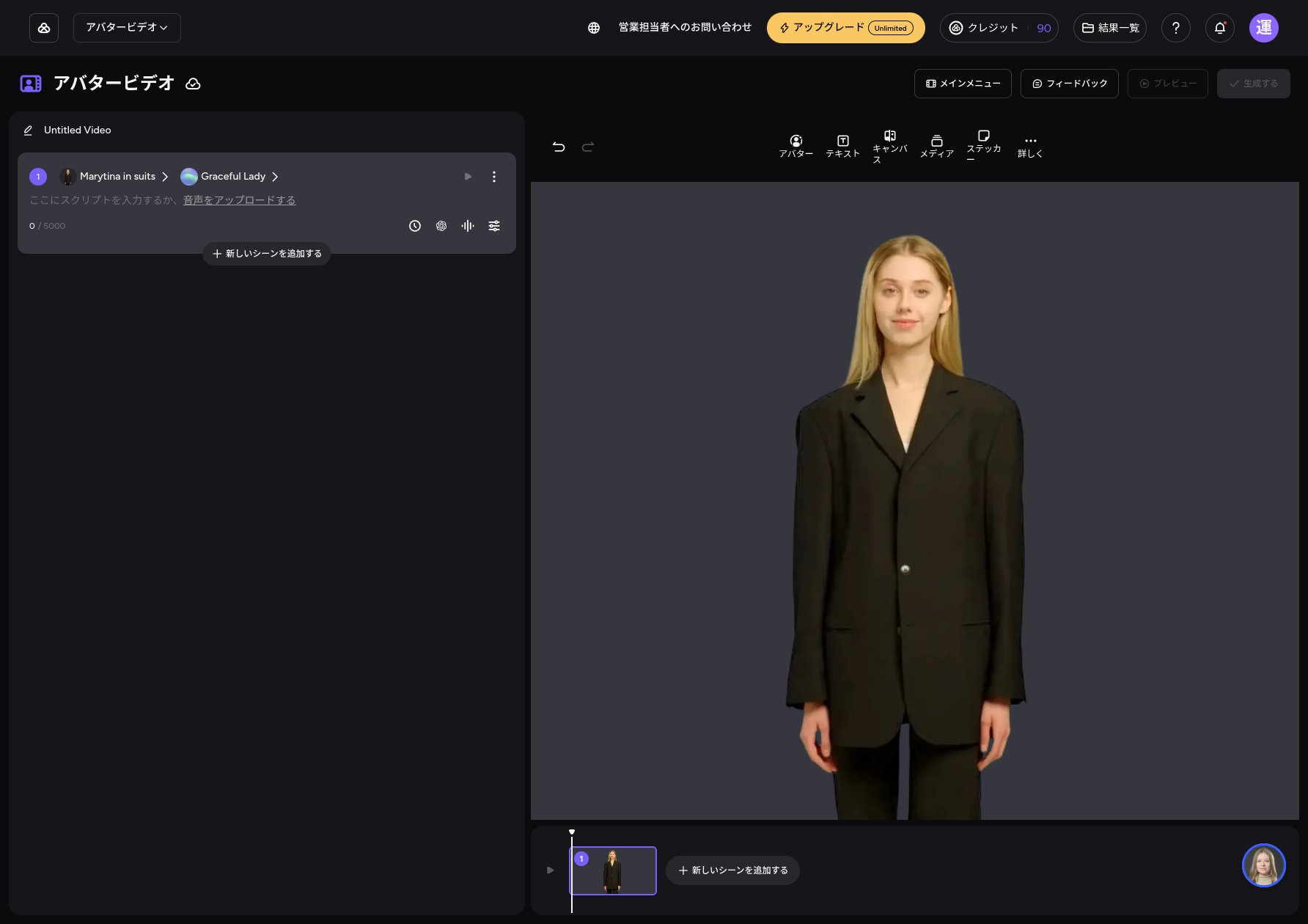This screenshot has width=1308, height=924.
Task: Open the Media (メディア) tool
Action: click(936, 146)
